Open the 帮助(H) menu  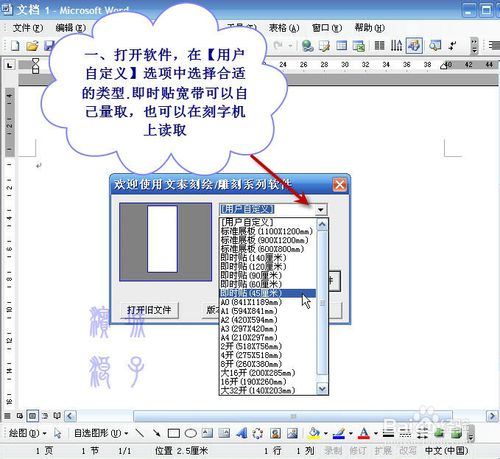(x=370, y=28)
